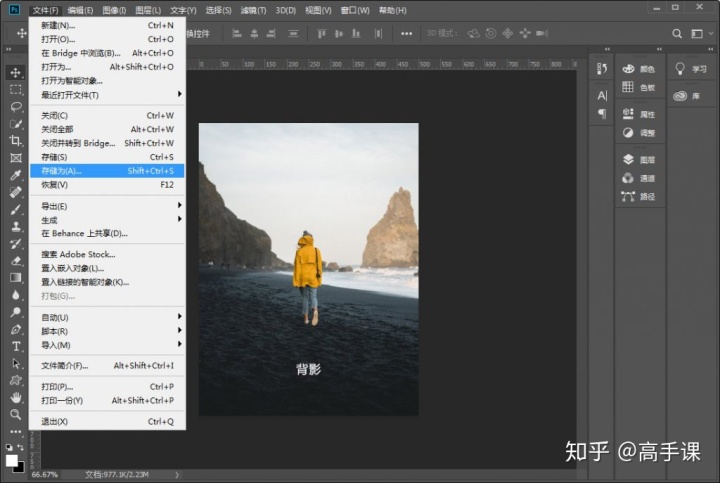Open the Color (颜色) panel

[x=639, y=69]
